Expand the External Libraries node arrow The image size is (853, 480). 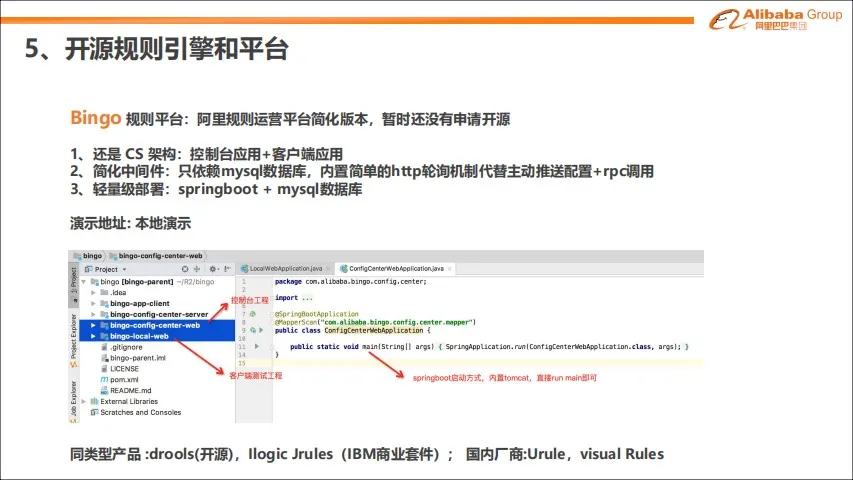(84, 401)
